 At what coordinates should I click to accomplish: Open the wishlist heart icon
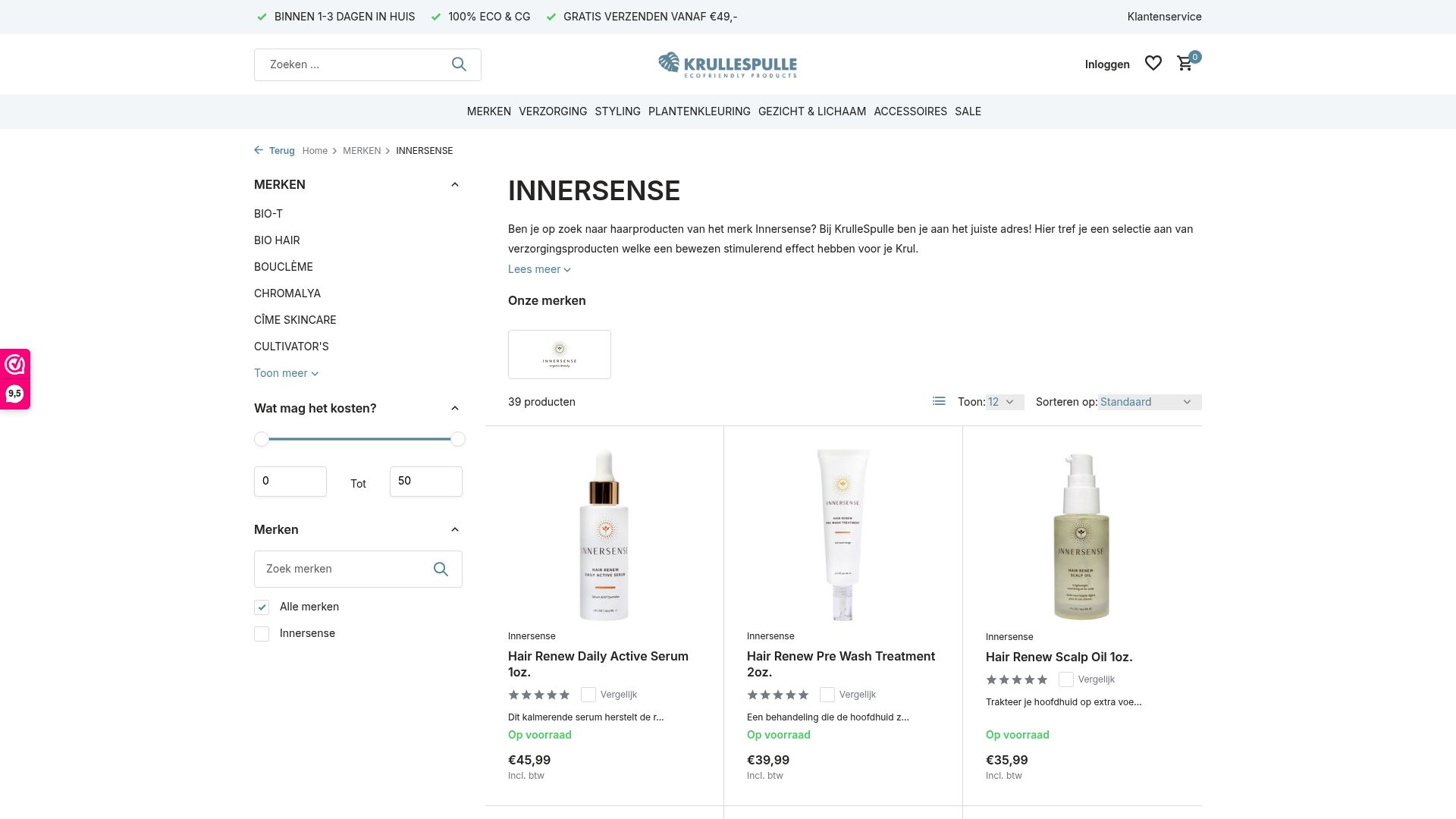(1153, 64)
